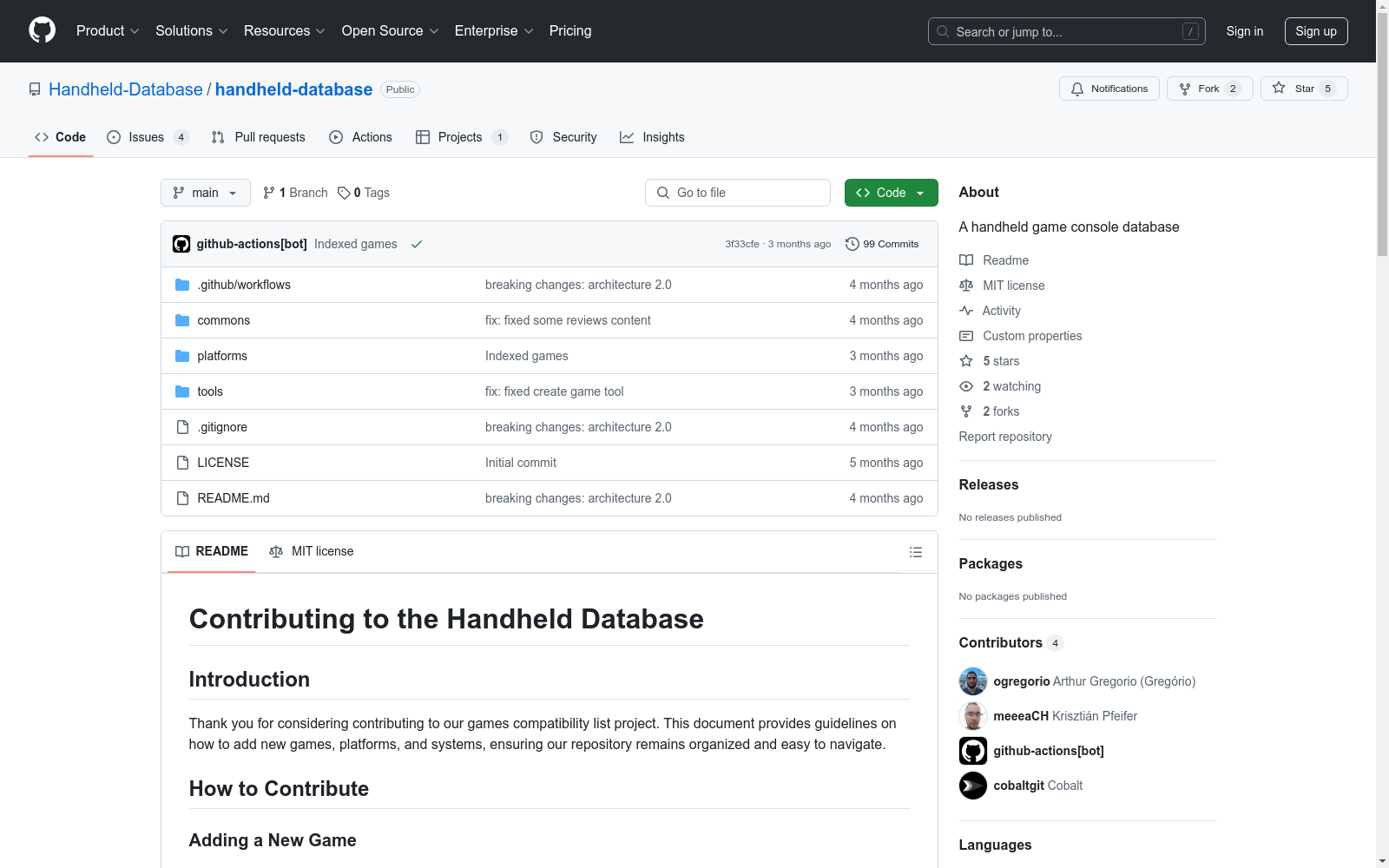Click the green commit status checkmark
Screen dimensions: 1389x868
coord(417,244)
